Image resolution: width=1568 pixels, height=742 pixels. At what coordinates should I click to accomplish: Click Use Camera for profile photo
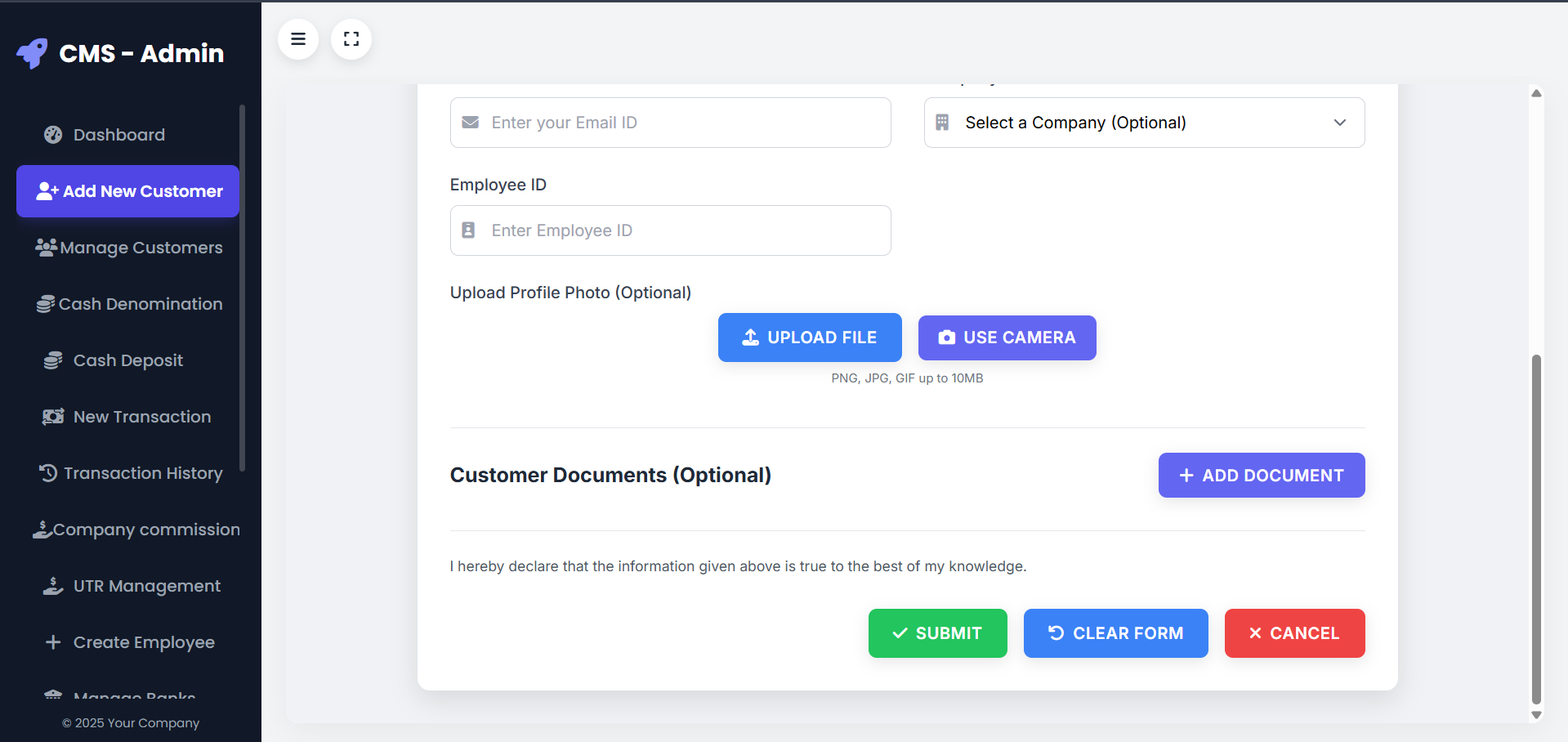pyautogui.click(x=1007, y=337)
